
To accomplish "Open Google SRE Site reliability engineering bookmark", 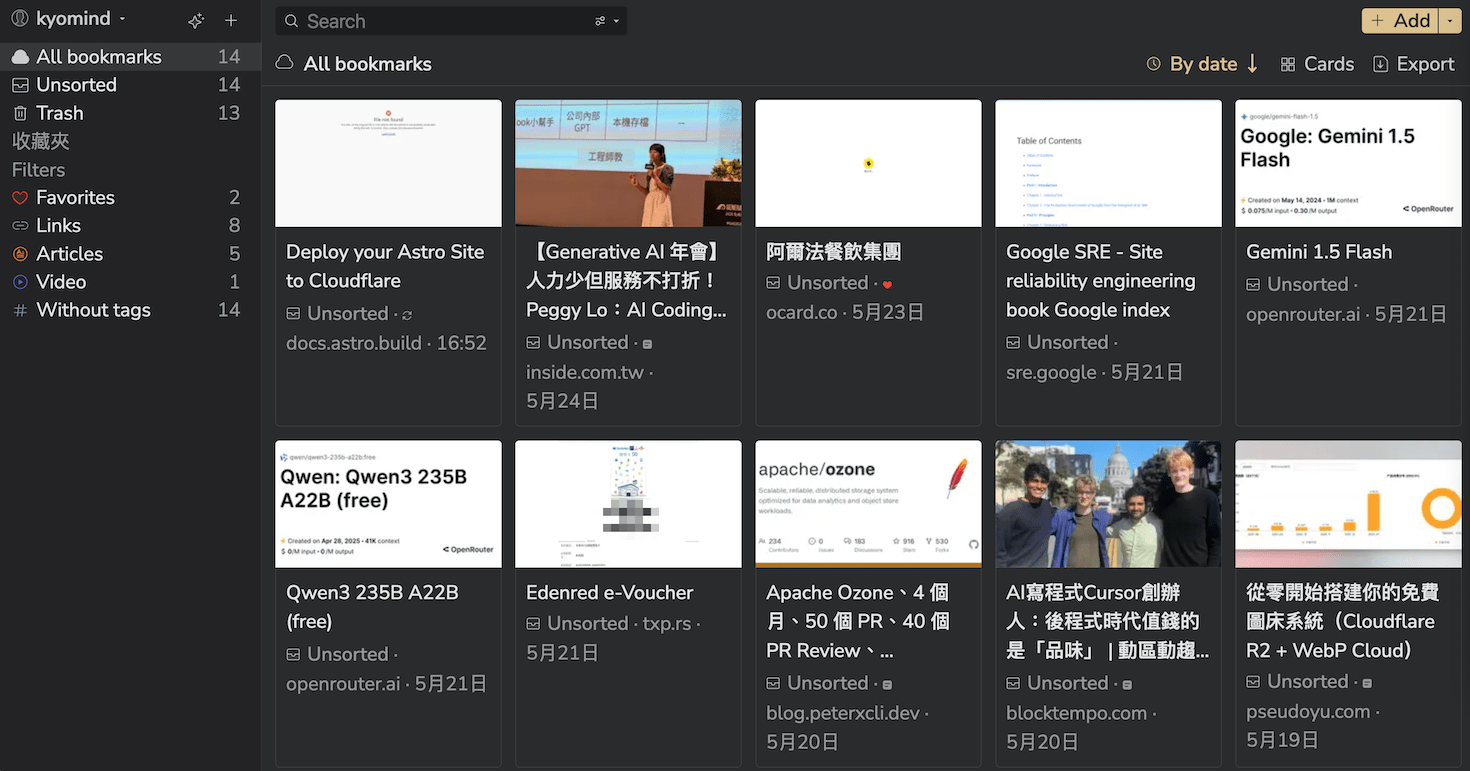I will [1100, 281].
